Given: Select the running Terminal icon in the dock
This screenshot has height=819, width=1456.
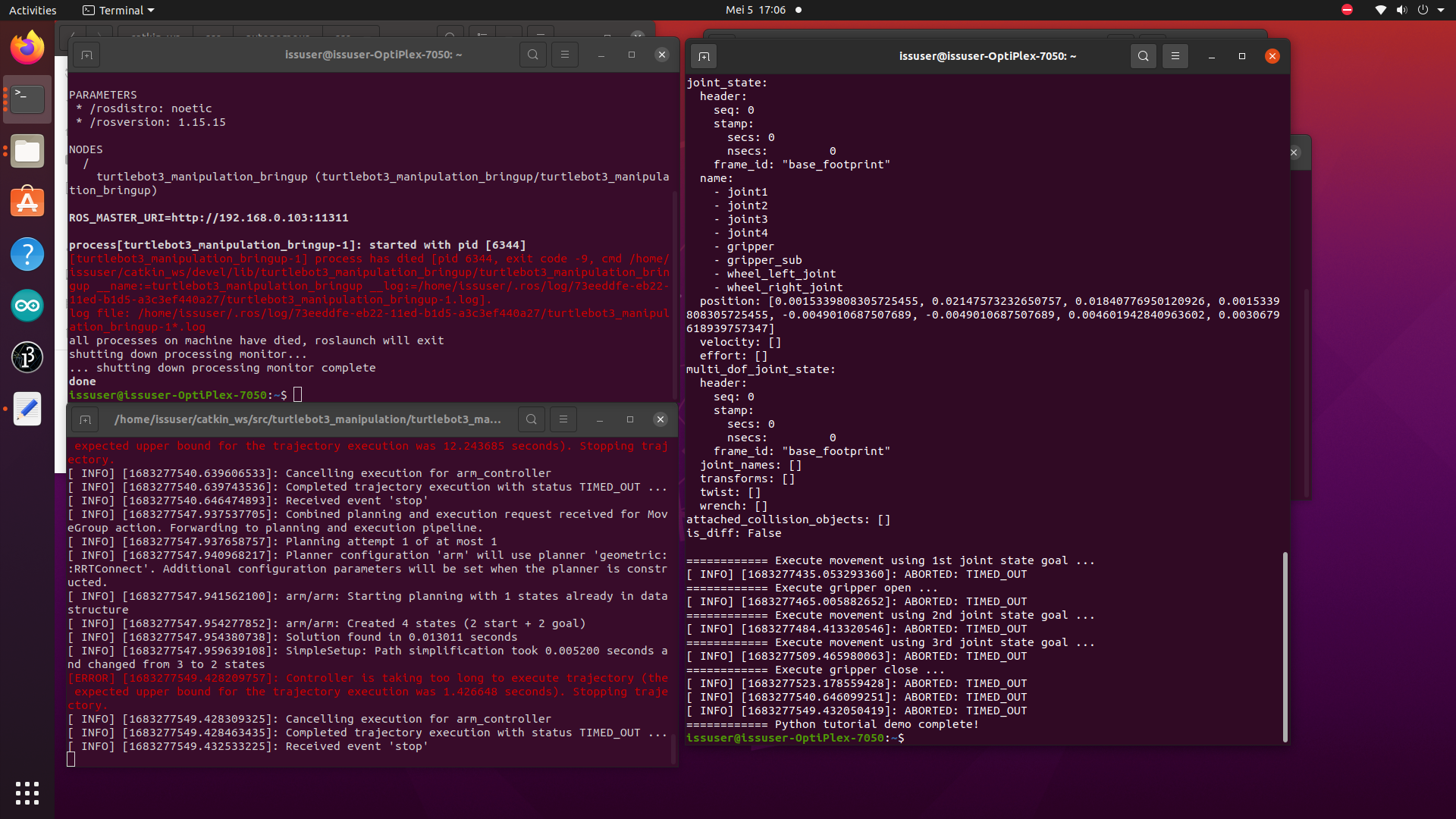Looking at the screenshot, I should [x=27, y=99].
